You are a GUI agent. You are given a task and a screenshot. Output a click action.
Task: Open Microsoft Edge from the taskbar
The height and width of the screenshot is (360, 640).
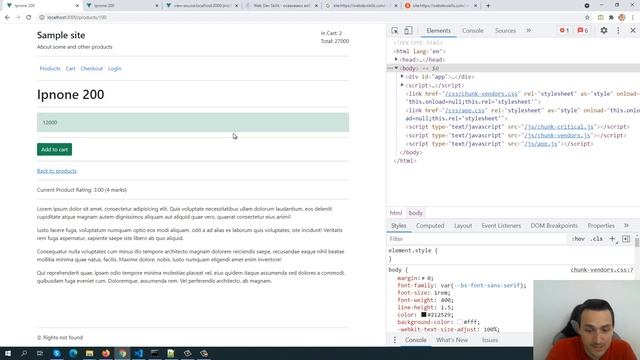tap(73, 353)
